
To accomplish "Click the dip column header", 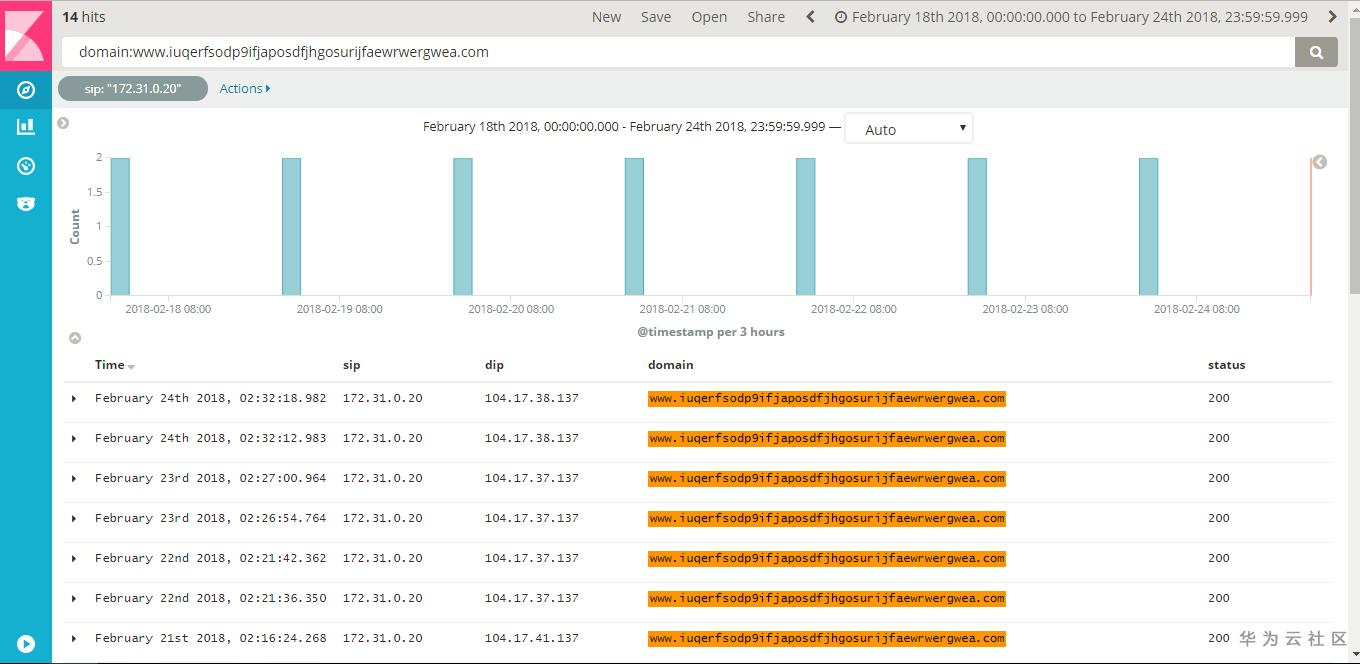I will coord(494,365).
